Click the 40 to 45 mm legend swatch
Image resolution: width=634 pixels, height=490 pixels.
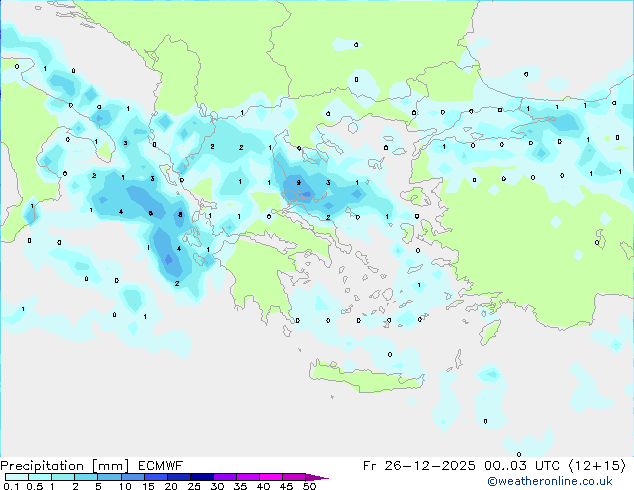pyautogui.click(x=271, y=477)
